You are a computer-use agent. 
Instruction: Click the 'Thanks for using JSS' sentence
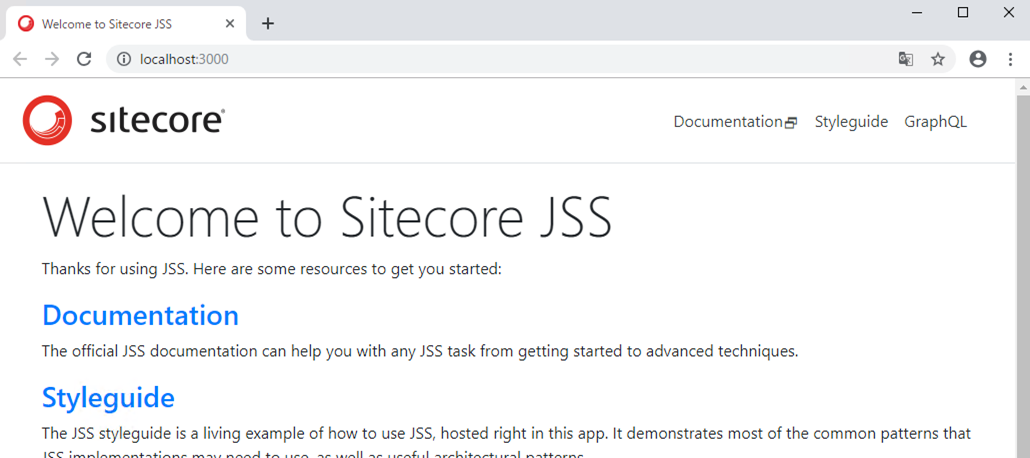[x=272, y=269]
